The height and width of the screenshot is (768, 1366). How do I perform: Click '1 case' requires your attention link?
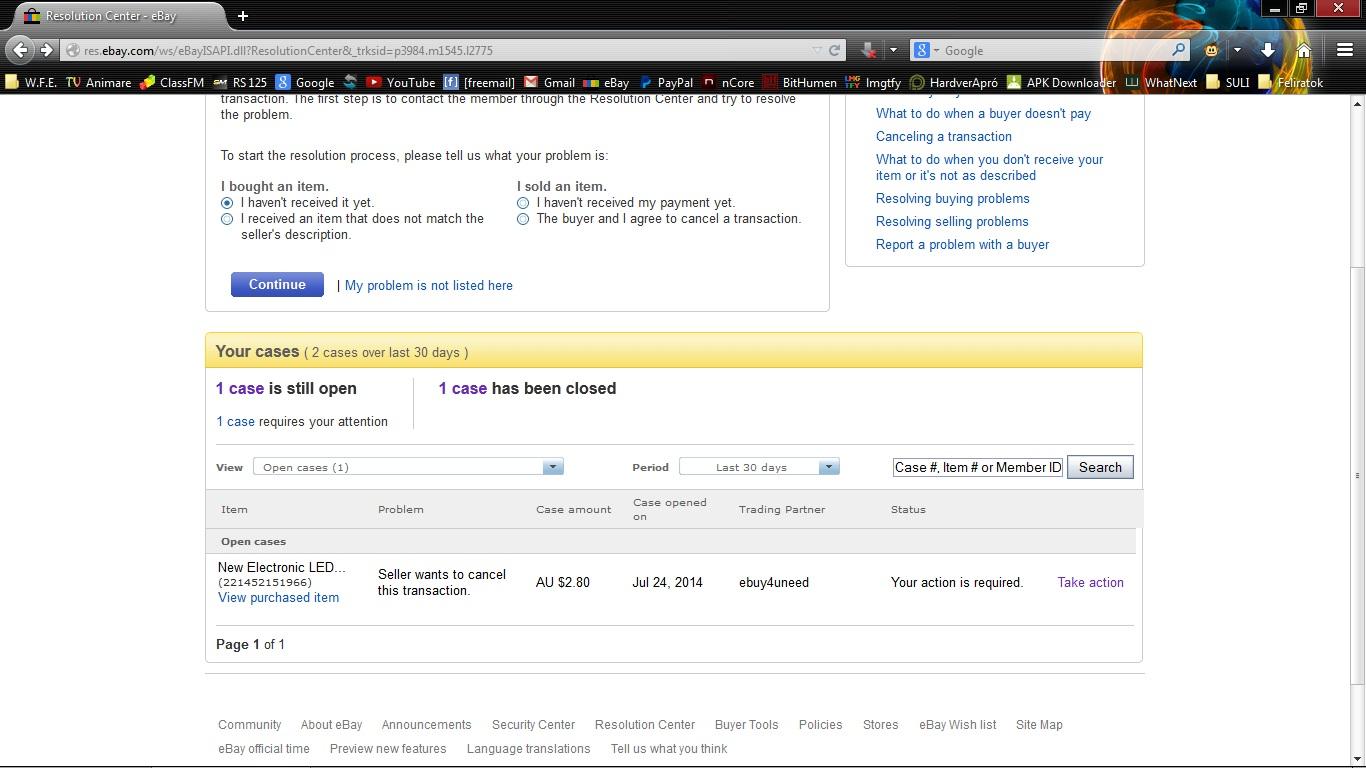pyautogui.click(x=235, y=421)
